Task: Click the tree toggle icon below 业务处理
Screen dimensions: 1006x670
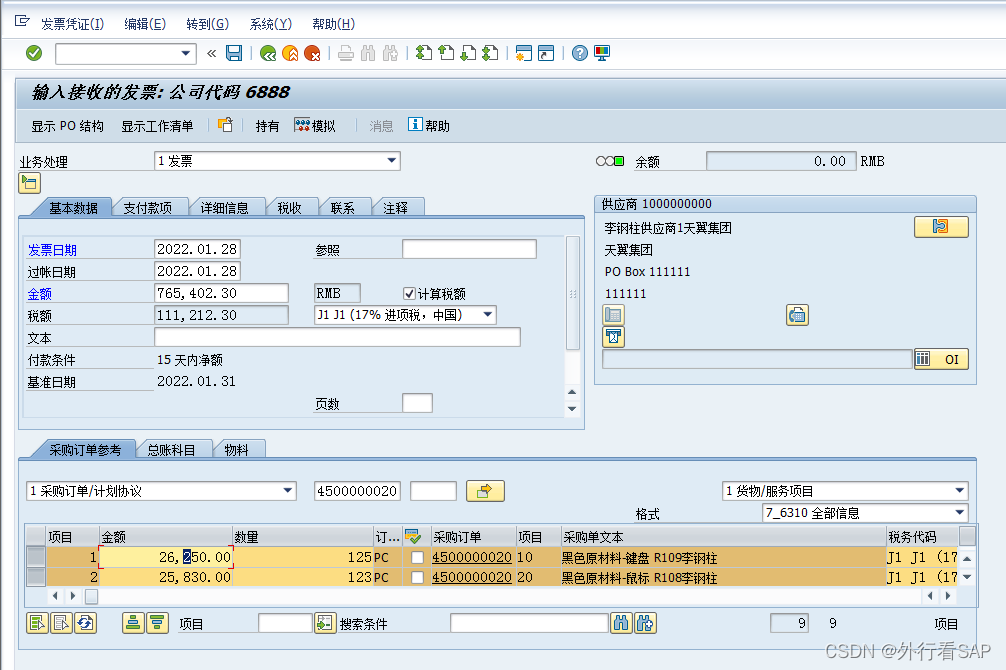Action: pyautogui.click(x=30, y=183)
